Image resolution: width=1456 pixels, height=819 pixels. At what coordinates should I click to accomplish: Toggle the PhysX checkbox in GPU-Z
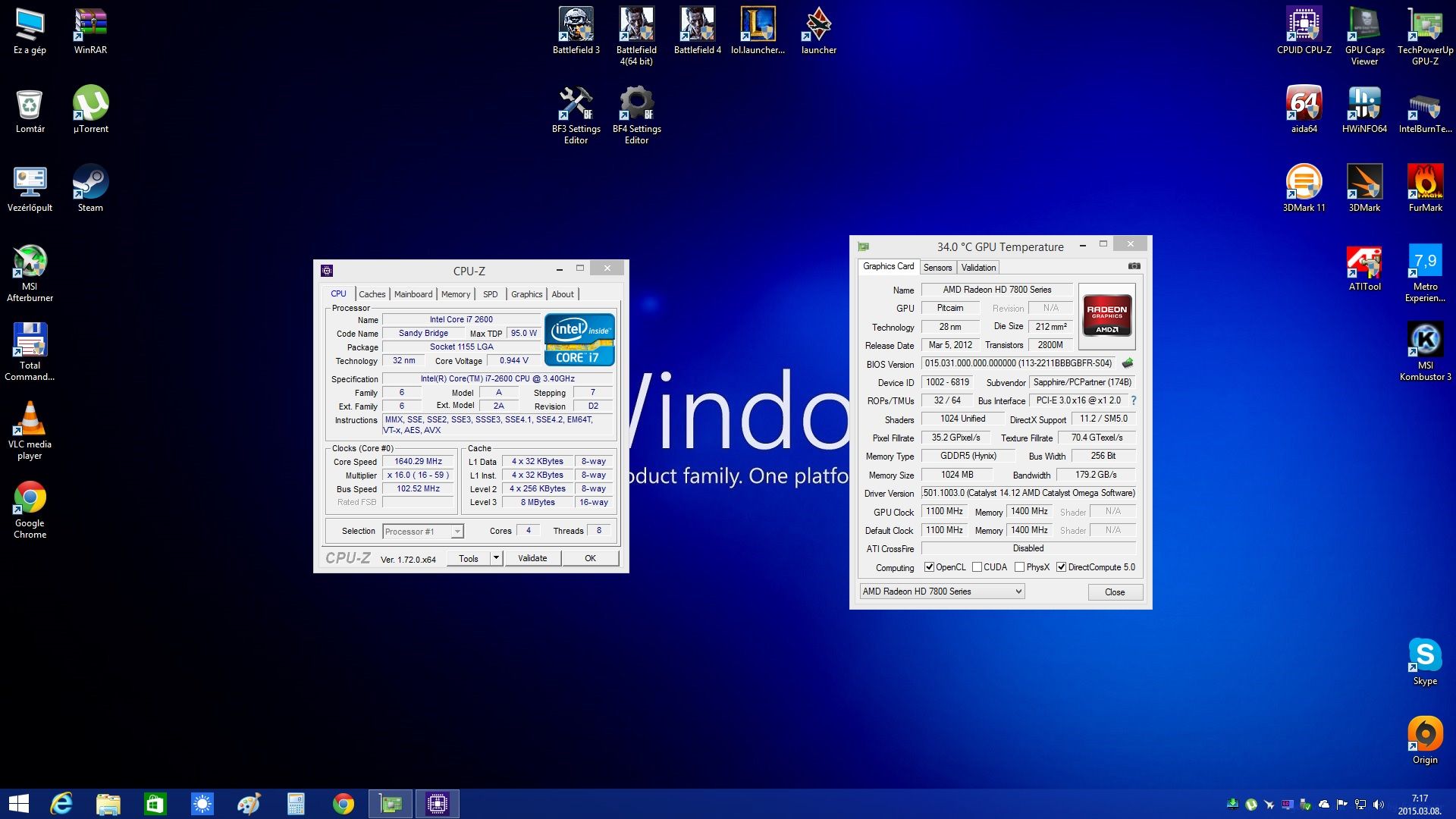coord(1019,567)
